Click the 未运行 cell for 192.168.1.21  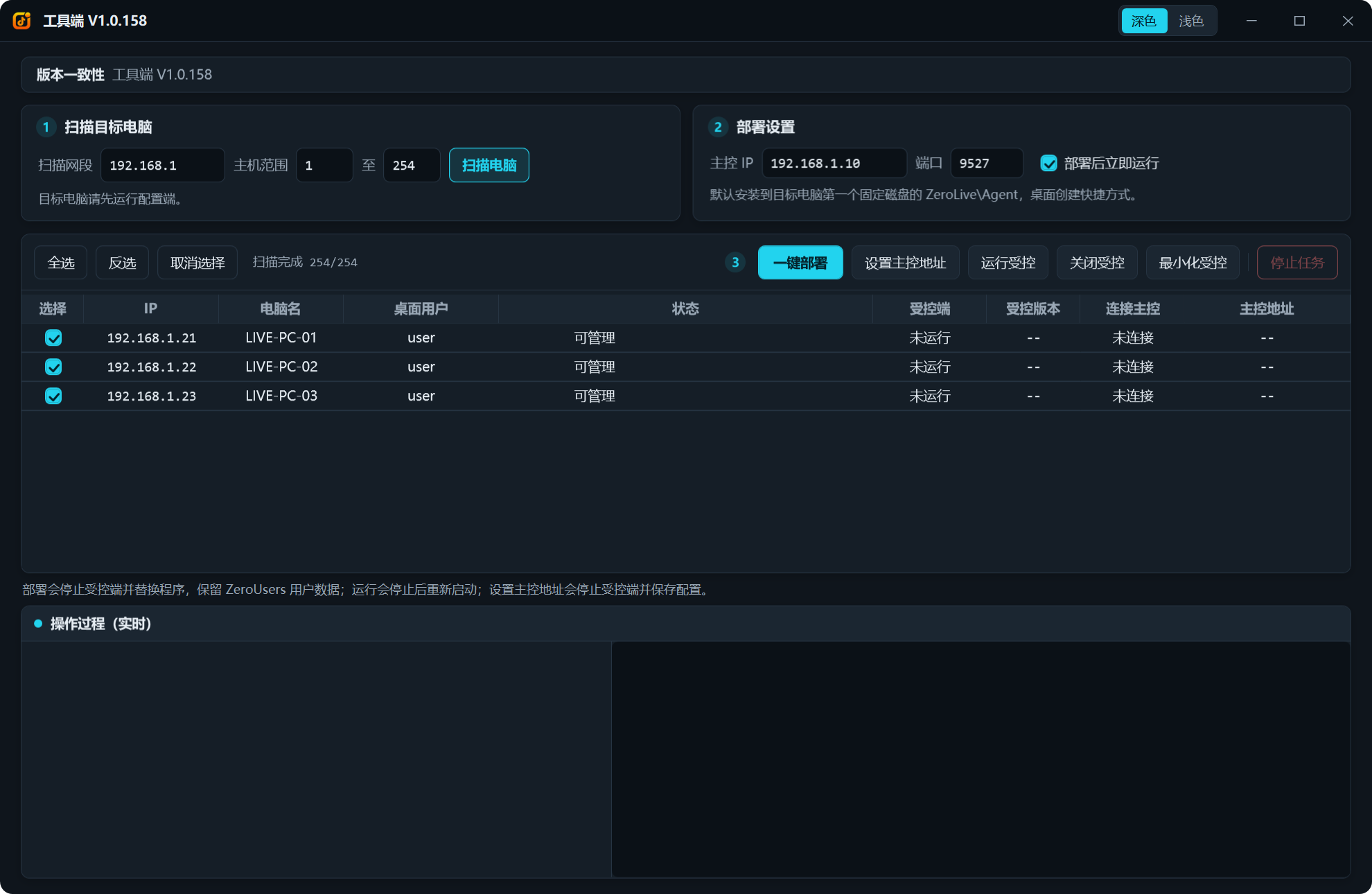click(x=930, y=338)
